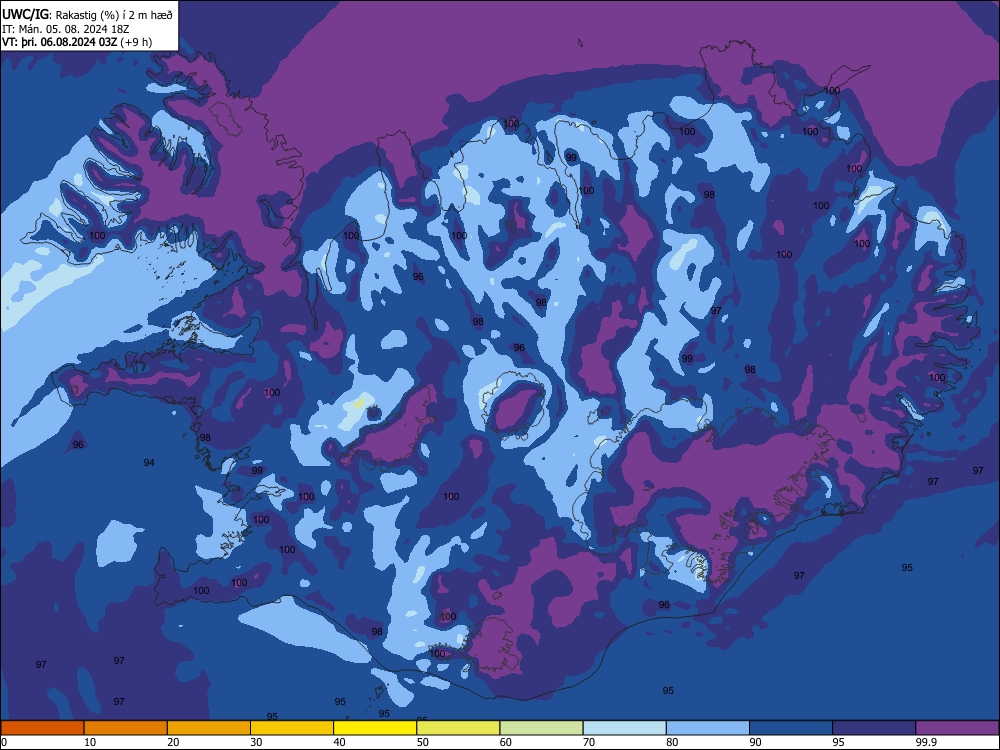Click the purple above-99.9 legend swatch

point(957,728)
